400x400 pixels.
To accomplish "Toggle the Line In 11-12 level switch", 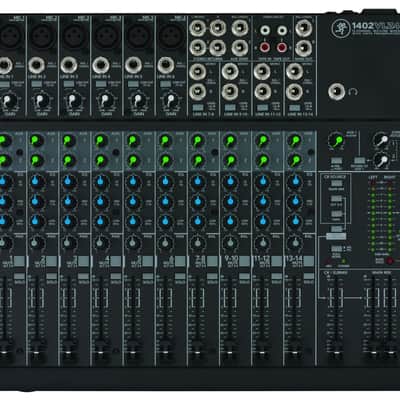I will 262,108.
